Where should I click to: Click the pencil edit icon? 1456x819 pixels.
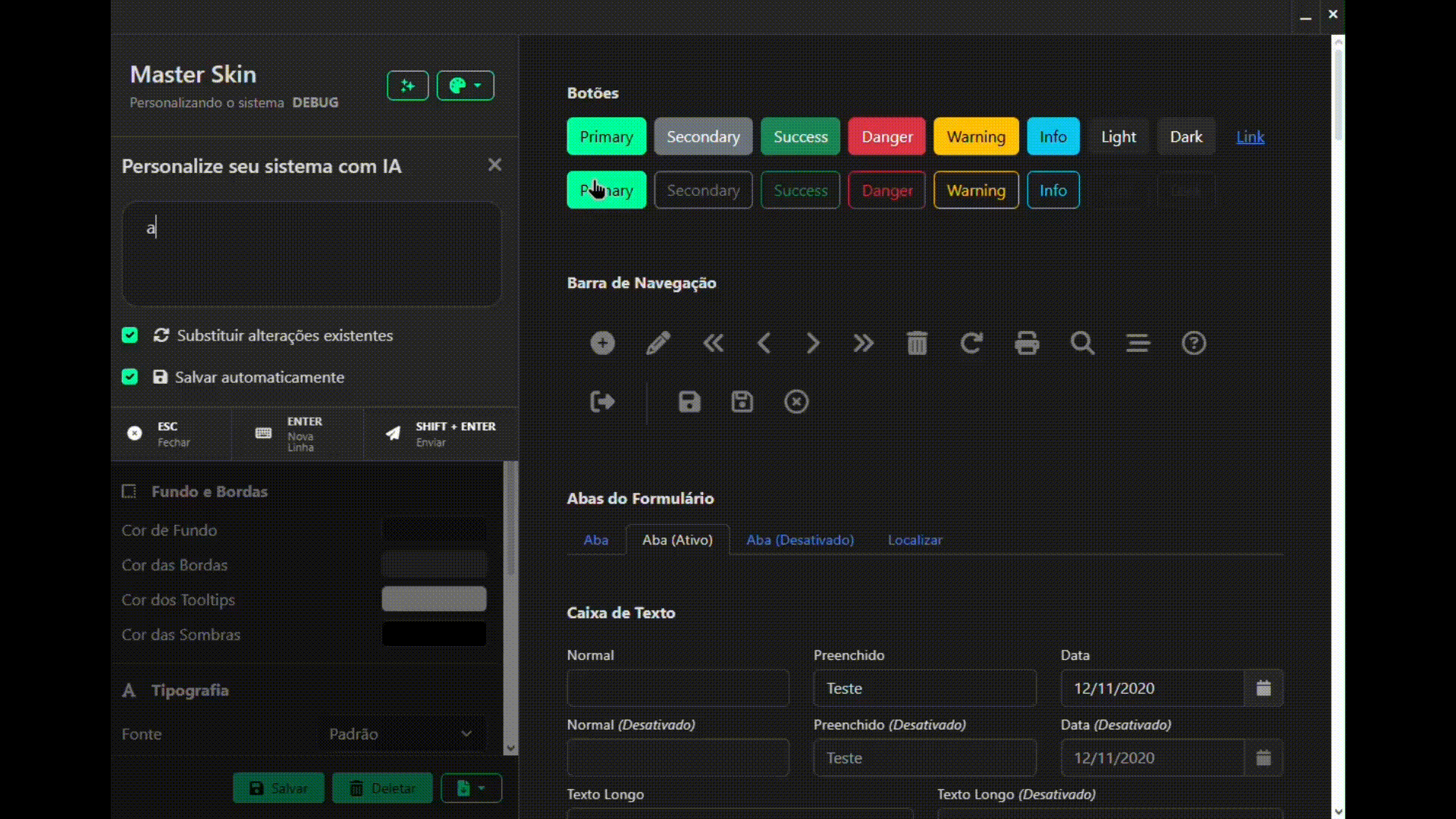click(657, 343)
